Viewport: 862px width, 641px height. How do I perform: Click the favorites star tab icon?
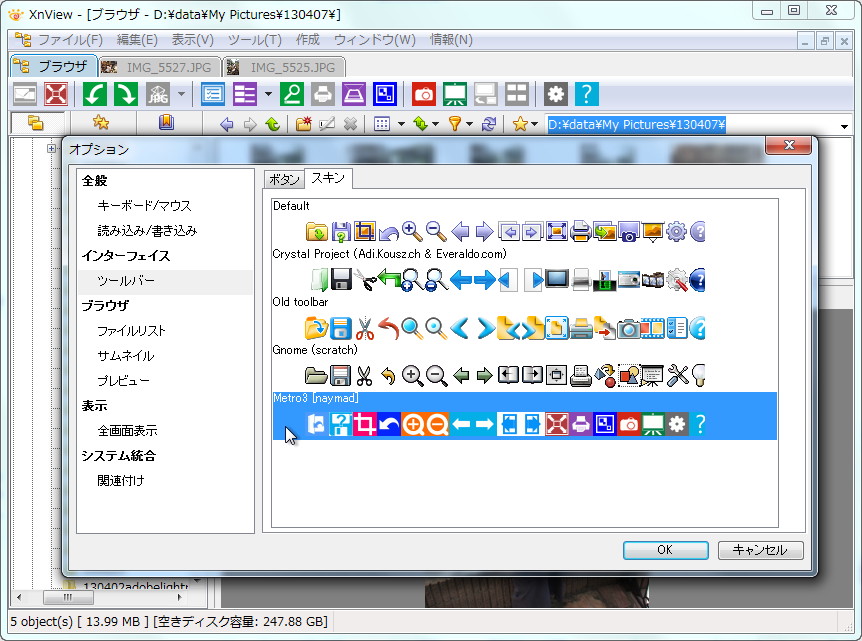point(101,123)
